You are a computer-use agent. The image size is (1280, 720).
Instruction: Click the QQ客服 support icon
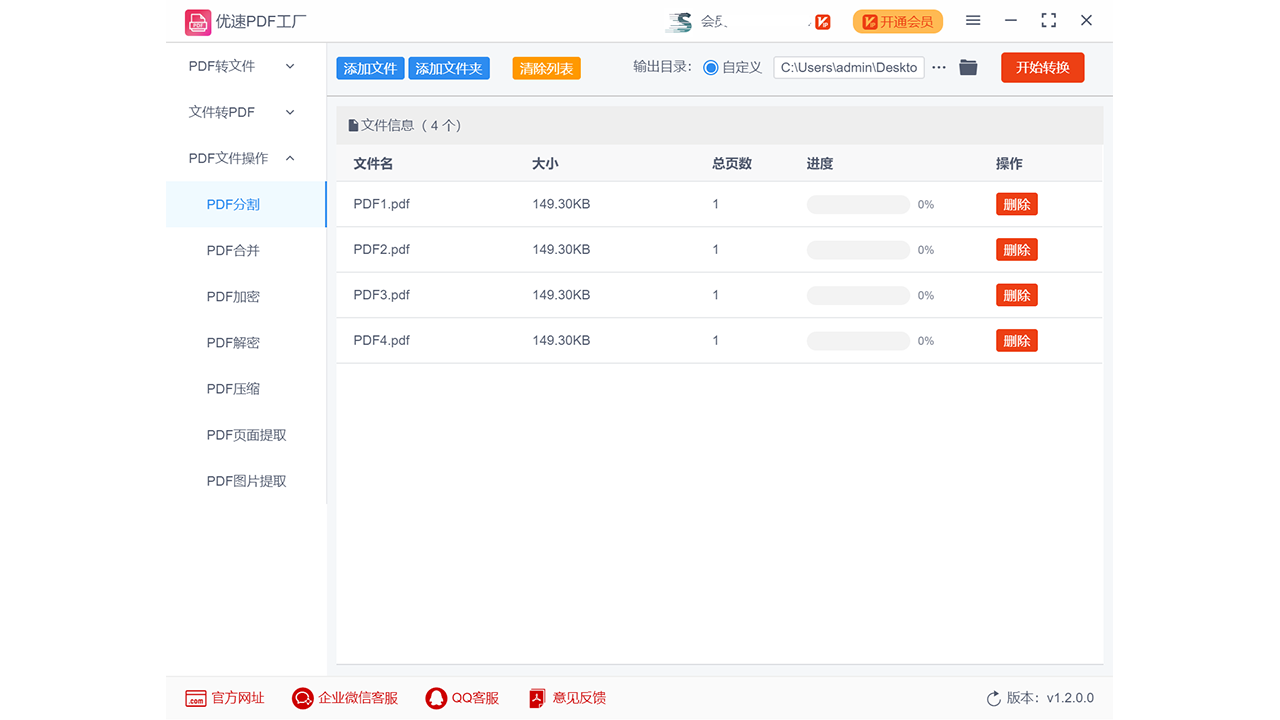(436, 698)
